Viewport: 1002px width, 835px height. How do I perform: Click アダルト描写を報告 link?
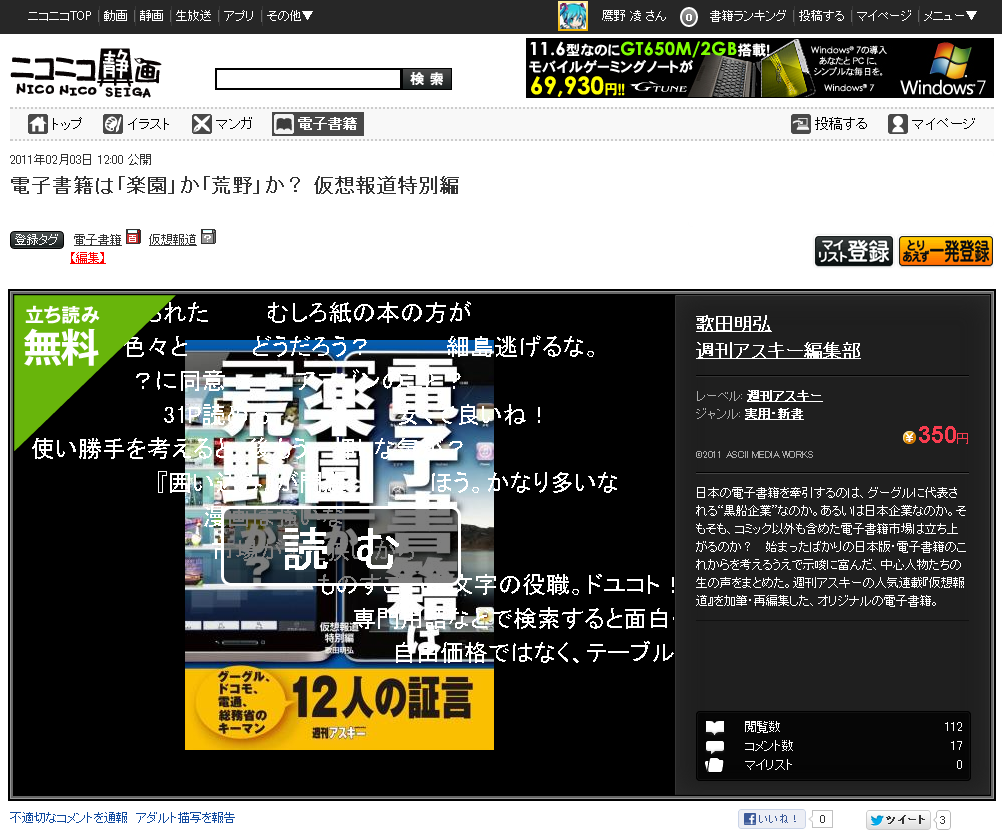pyautogui.click(x=185, y=818)
